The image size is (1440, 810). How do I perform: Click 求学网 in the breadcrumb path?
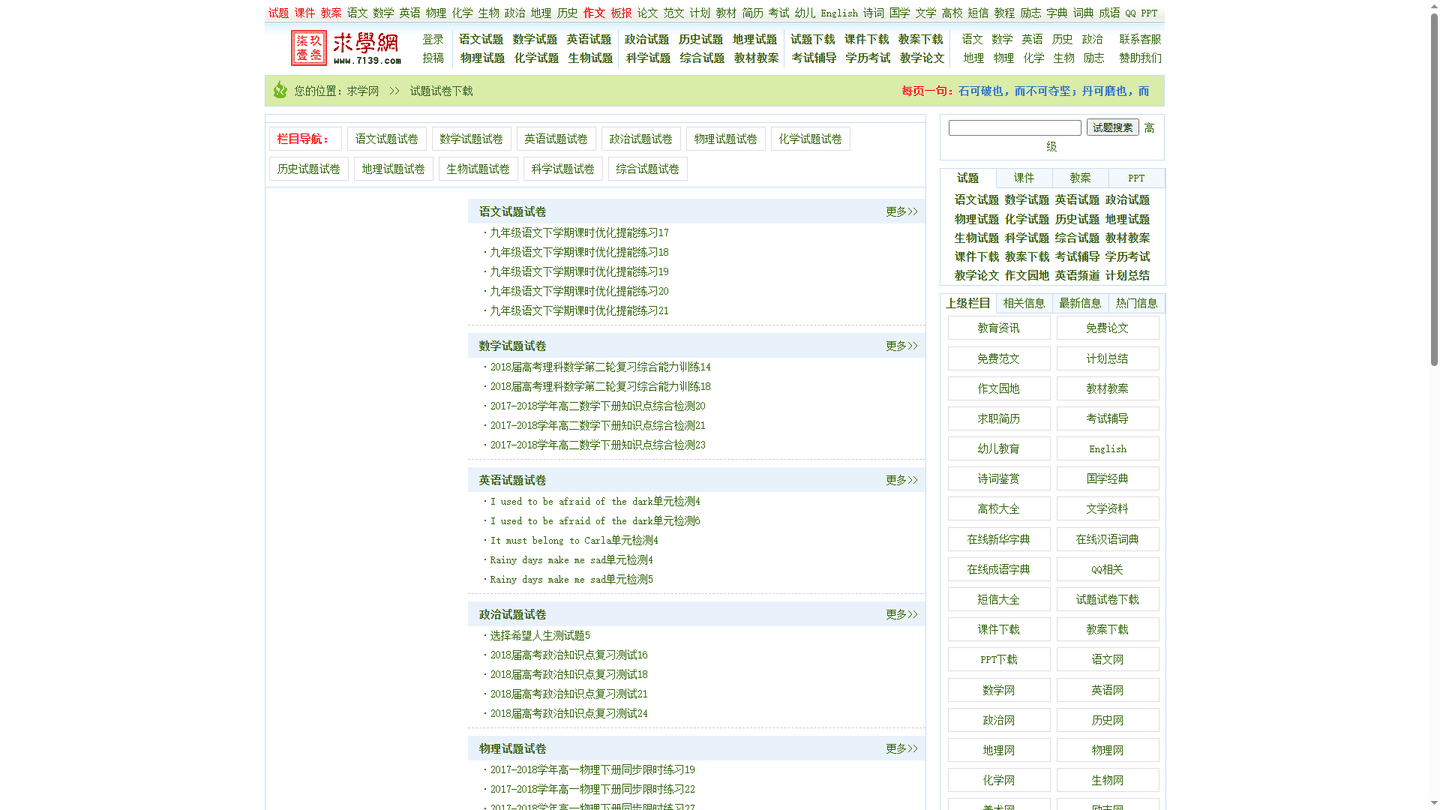[363, 91]
